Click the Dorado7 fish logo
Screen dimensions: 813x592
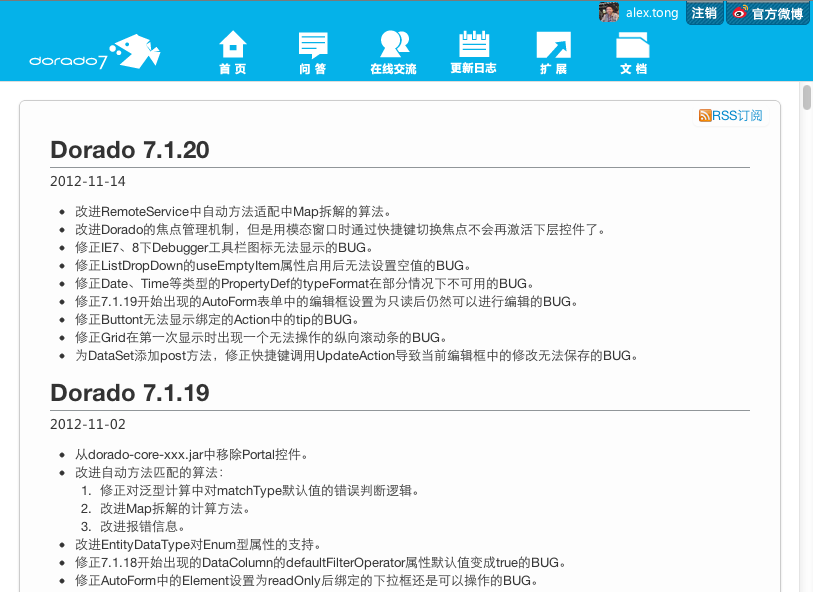pos(82,53)
